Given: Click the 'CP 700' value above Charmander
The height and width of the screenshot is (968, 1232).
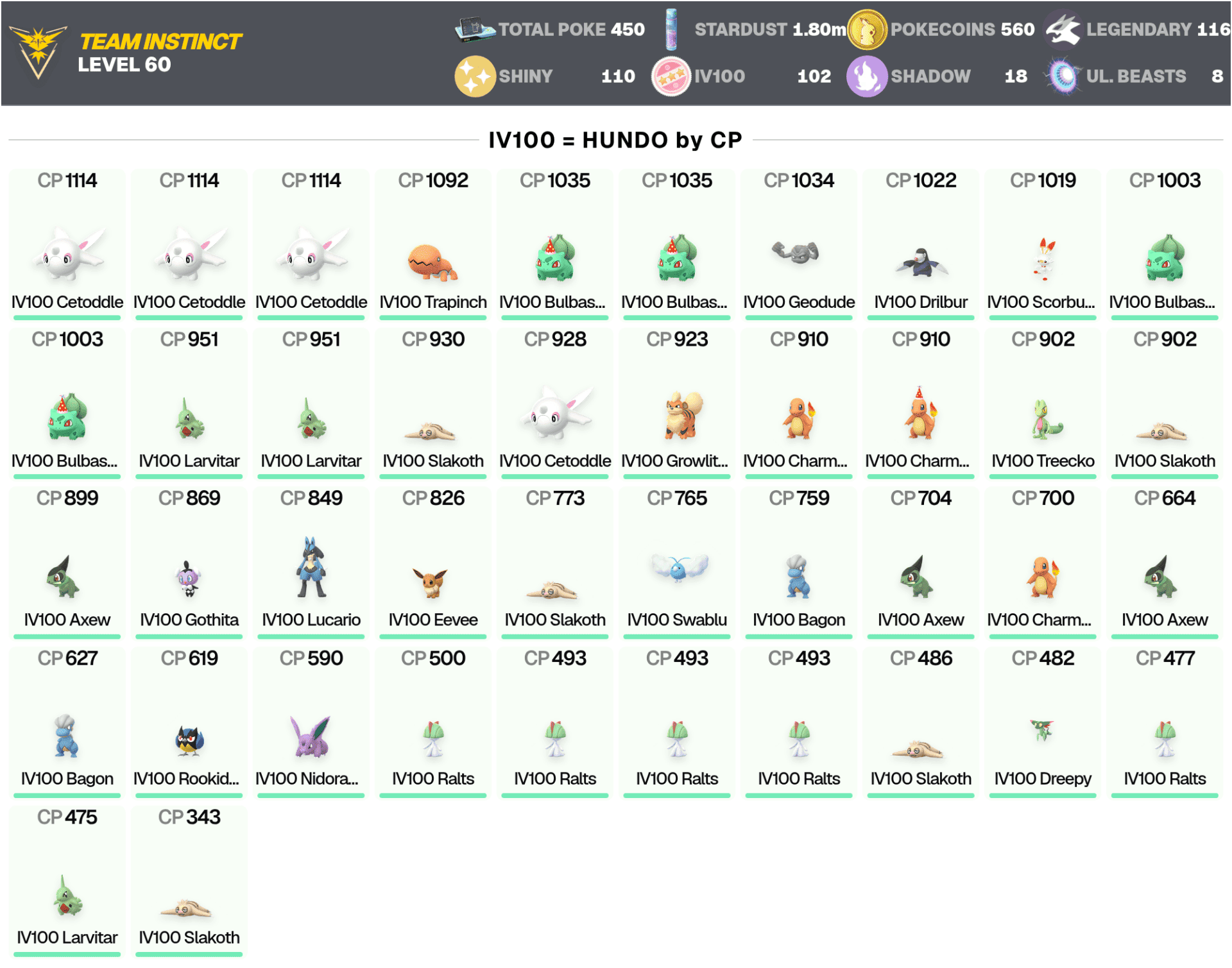Looking at the screenshot, I should 1043,498.
